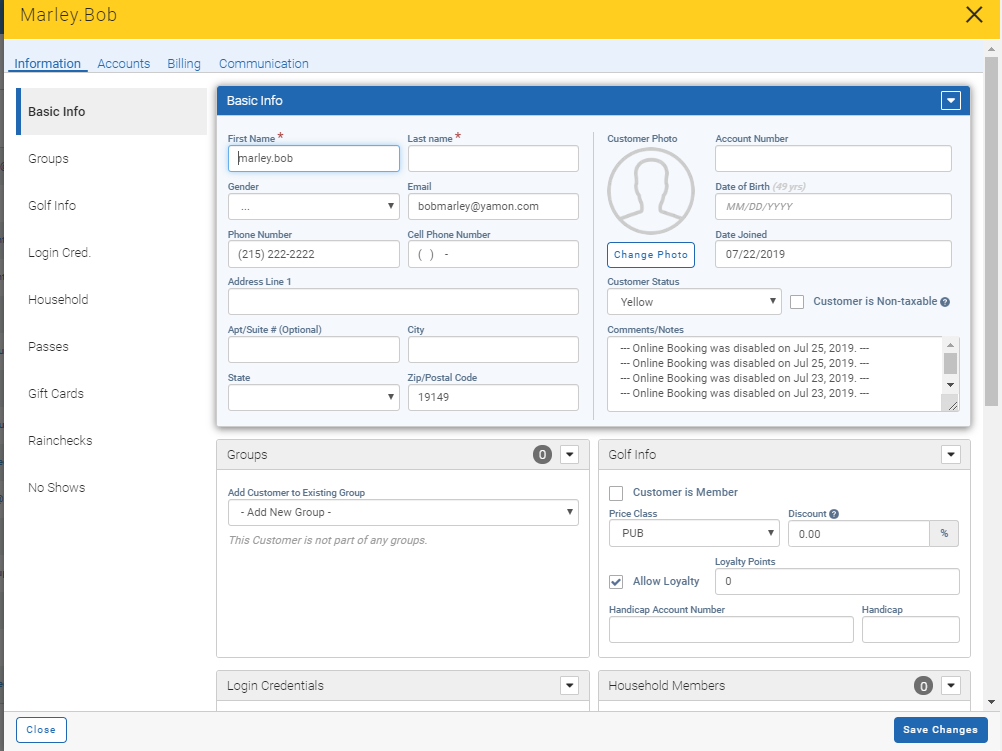Viewport: 1002px width, 751px height.
Task: Click the Handicap Account Number field
Action: tap(731, 630)
